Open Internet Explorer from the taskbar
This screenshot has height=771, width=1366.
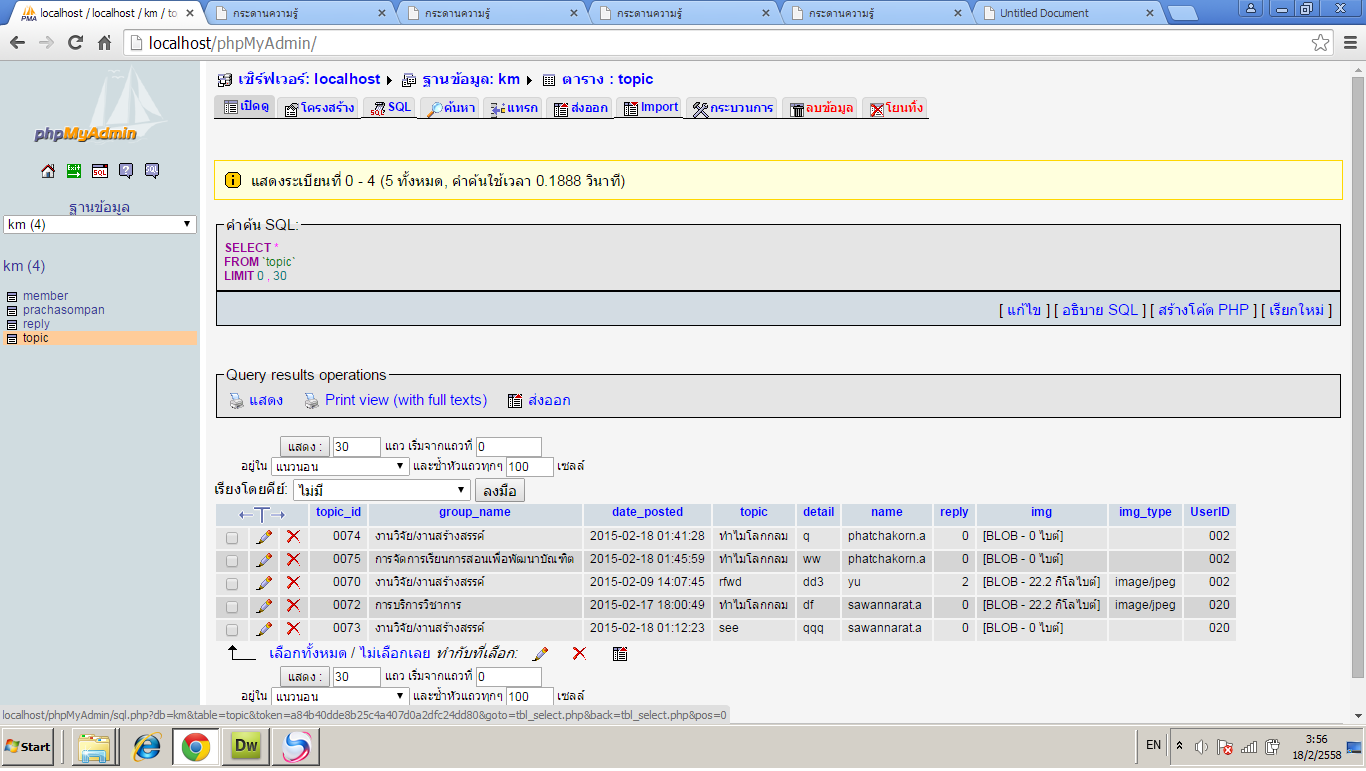[x=147, y=747]
